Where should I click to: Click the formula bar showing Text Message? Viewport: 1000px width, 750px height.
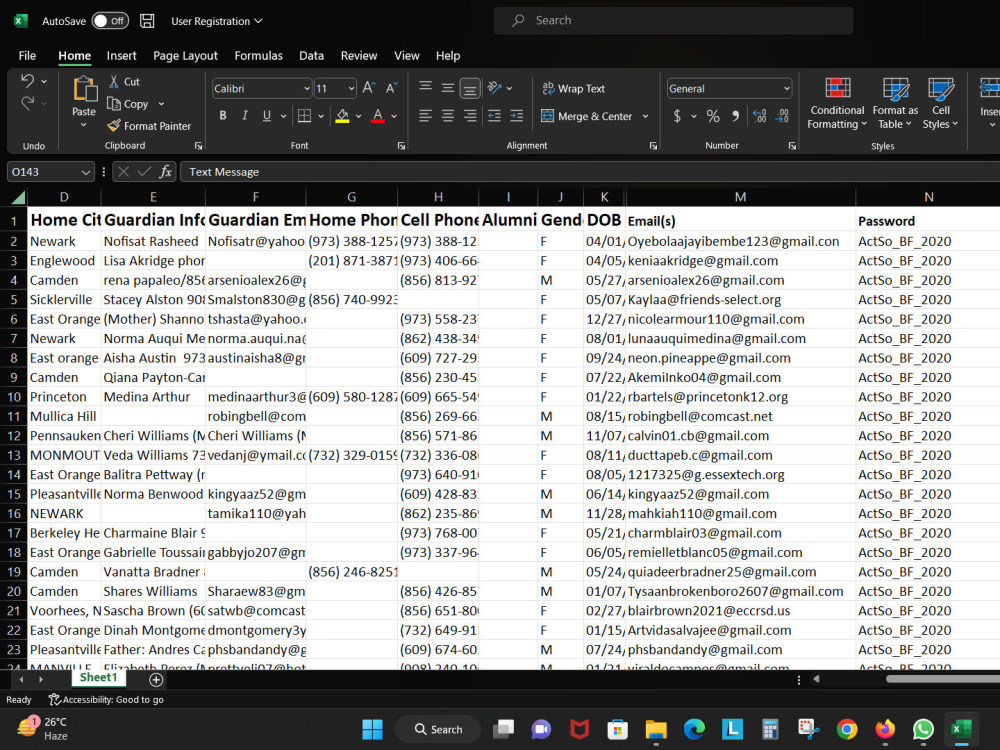tap(590, 172)
